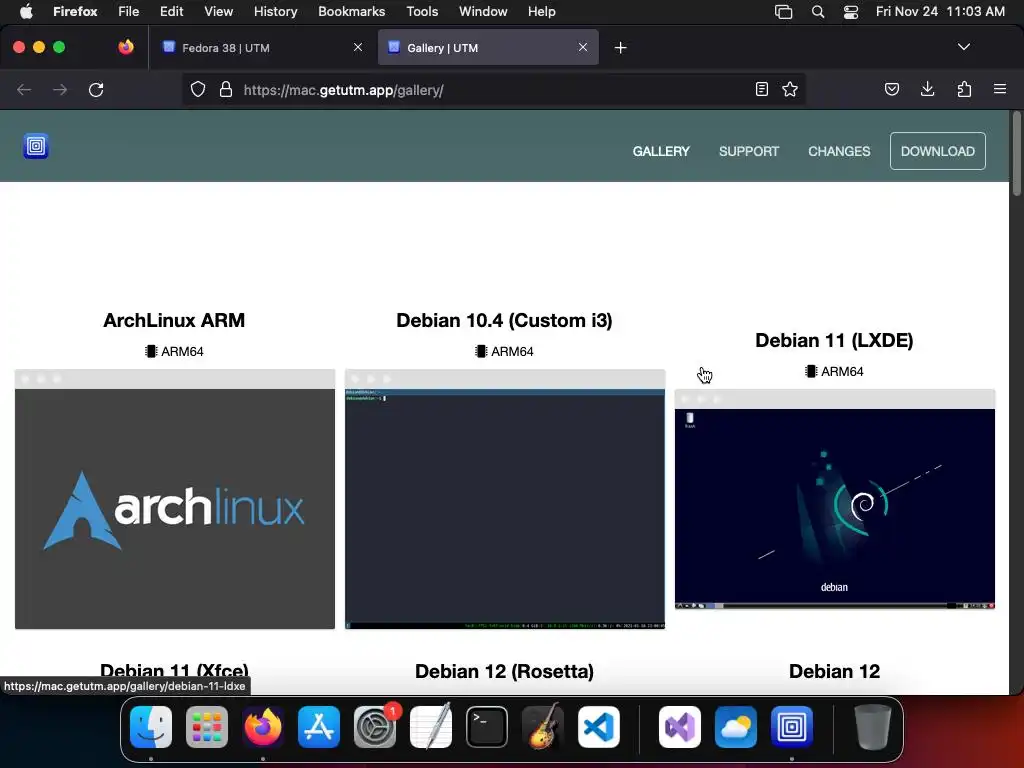Open extensions puzzle icon
Screen dimensions: 1024x768
[964, 89]
